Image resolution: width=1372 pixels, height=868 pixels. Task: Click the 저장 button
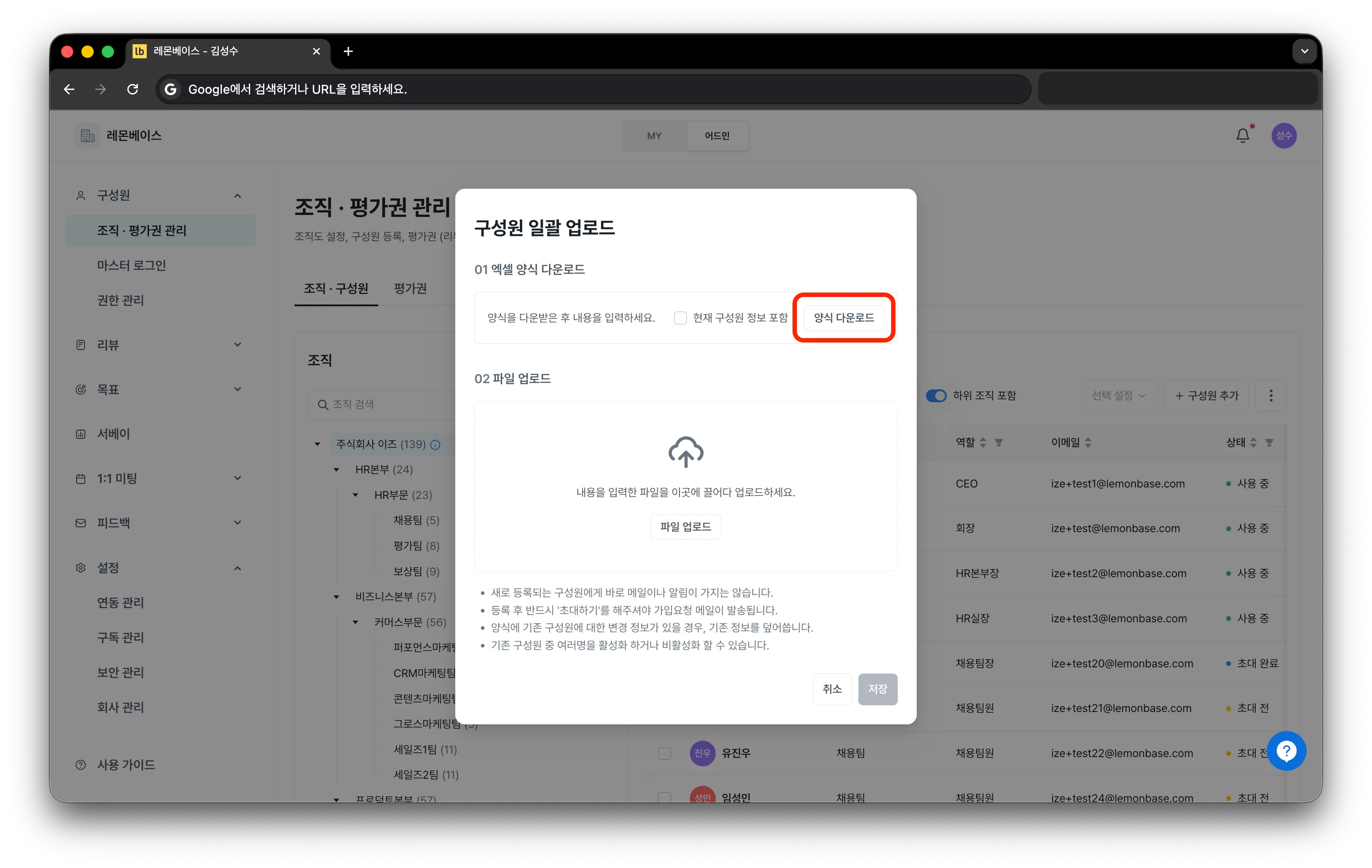coord(877,689)
